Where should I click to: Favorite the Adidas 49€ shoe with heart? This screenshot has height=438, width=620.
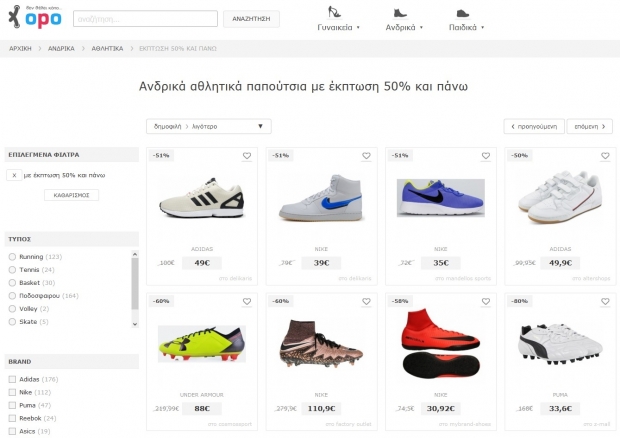click(247, 156)
